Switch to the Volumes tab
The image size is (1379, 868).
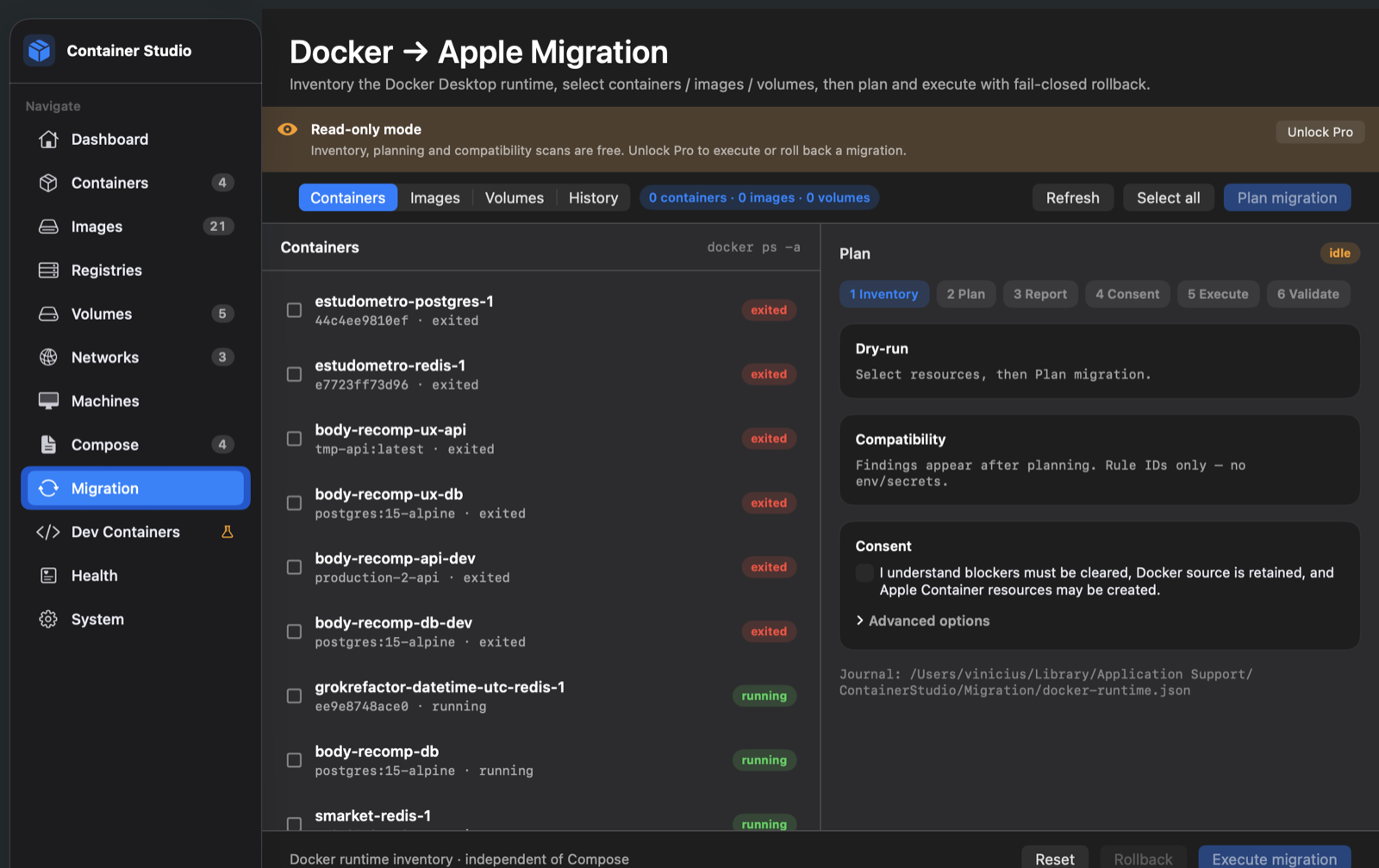click(515, 197)
